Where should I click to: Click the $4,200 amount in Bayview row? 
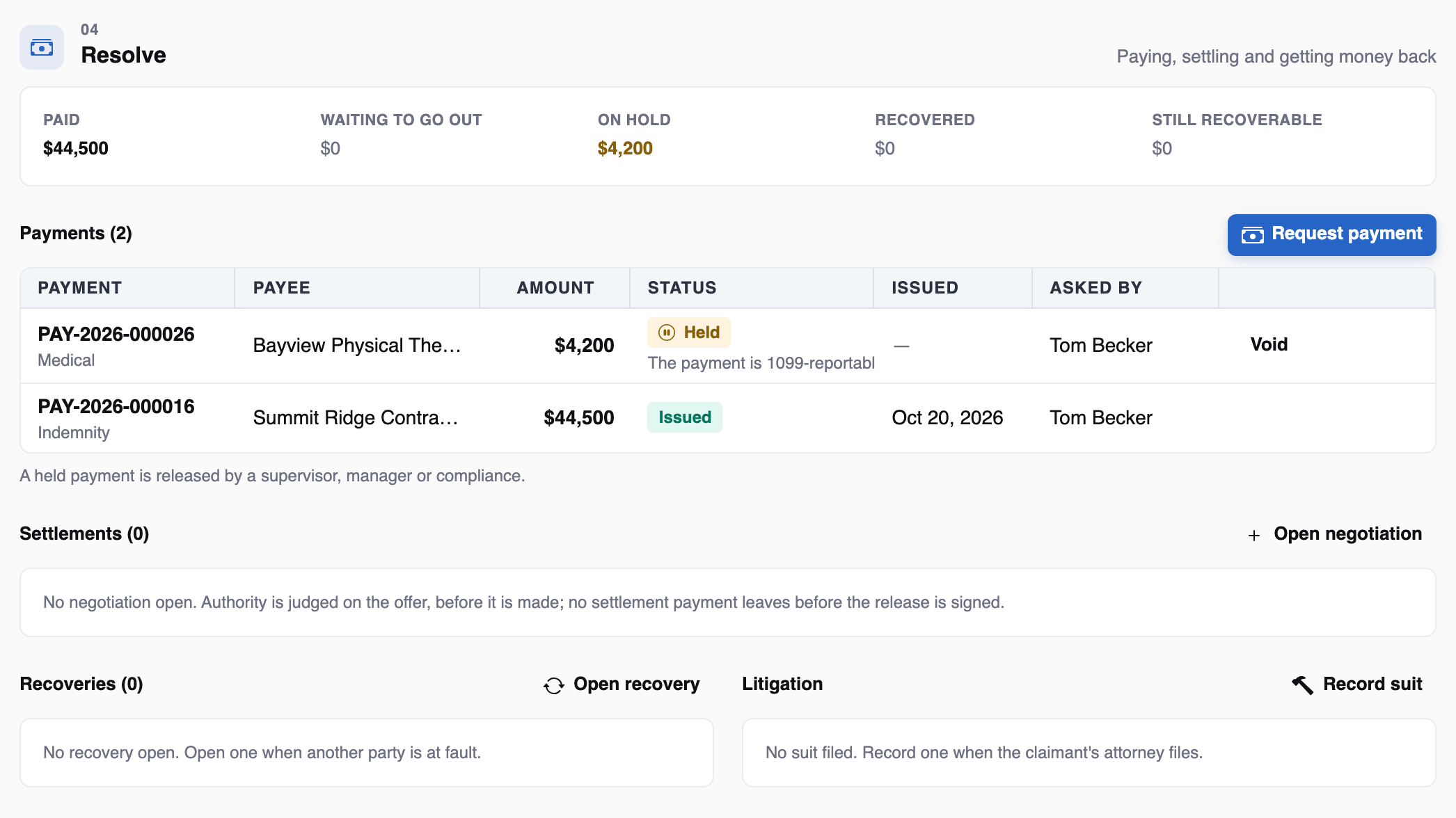click(x=584, y=345)
